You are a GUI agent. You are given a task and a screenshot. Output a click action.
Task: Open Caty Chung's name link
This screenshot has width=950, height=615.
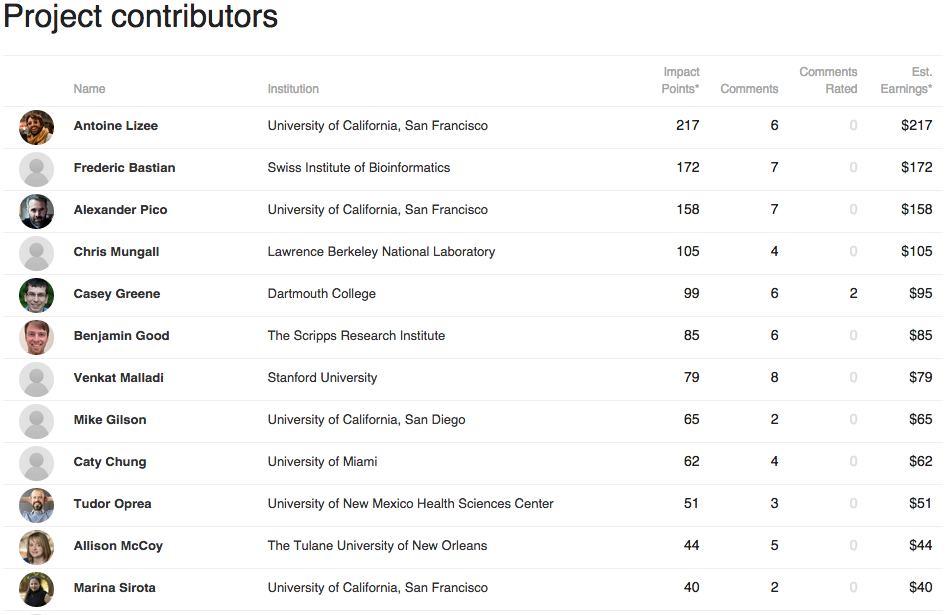pyautogui.click(x=110, y=462)
